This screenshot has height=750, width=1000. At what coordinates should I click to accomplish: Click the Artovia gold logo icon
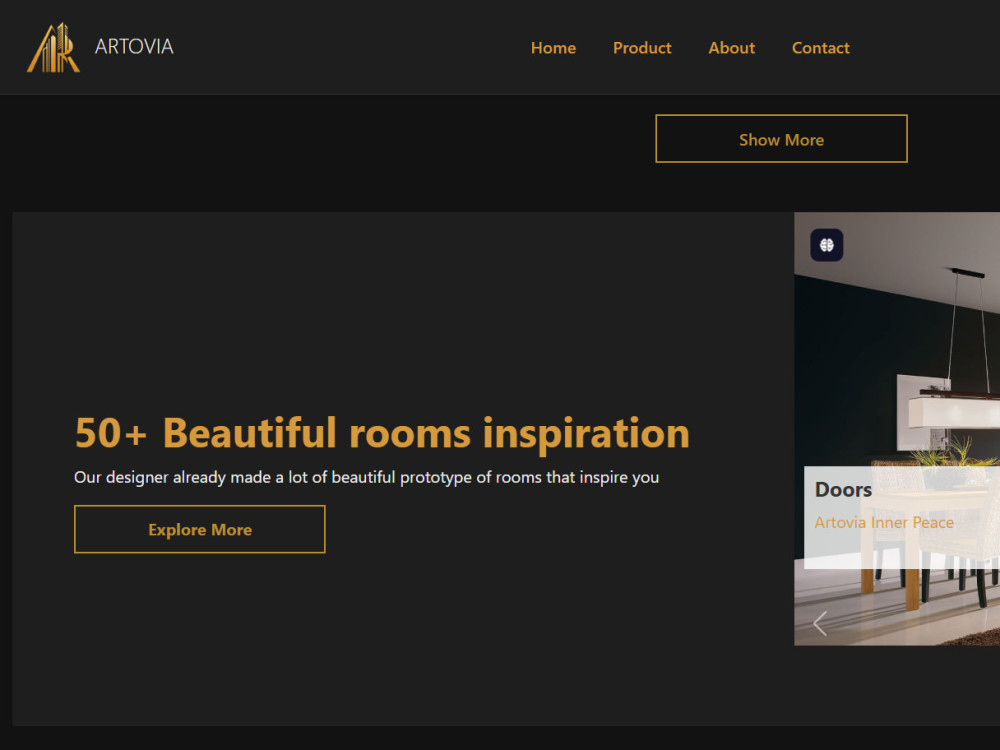[53, 47]
